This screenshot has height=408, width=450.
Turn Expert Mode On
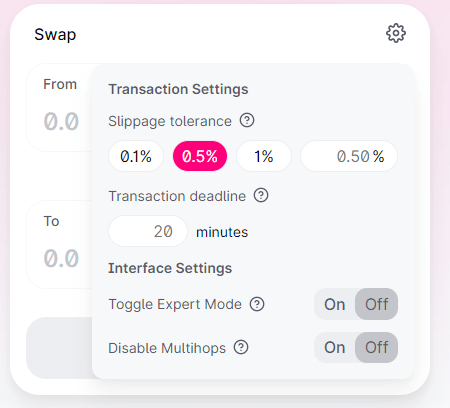click(x=335, y=304)
